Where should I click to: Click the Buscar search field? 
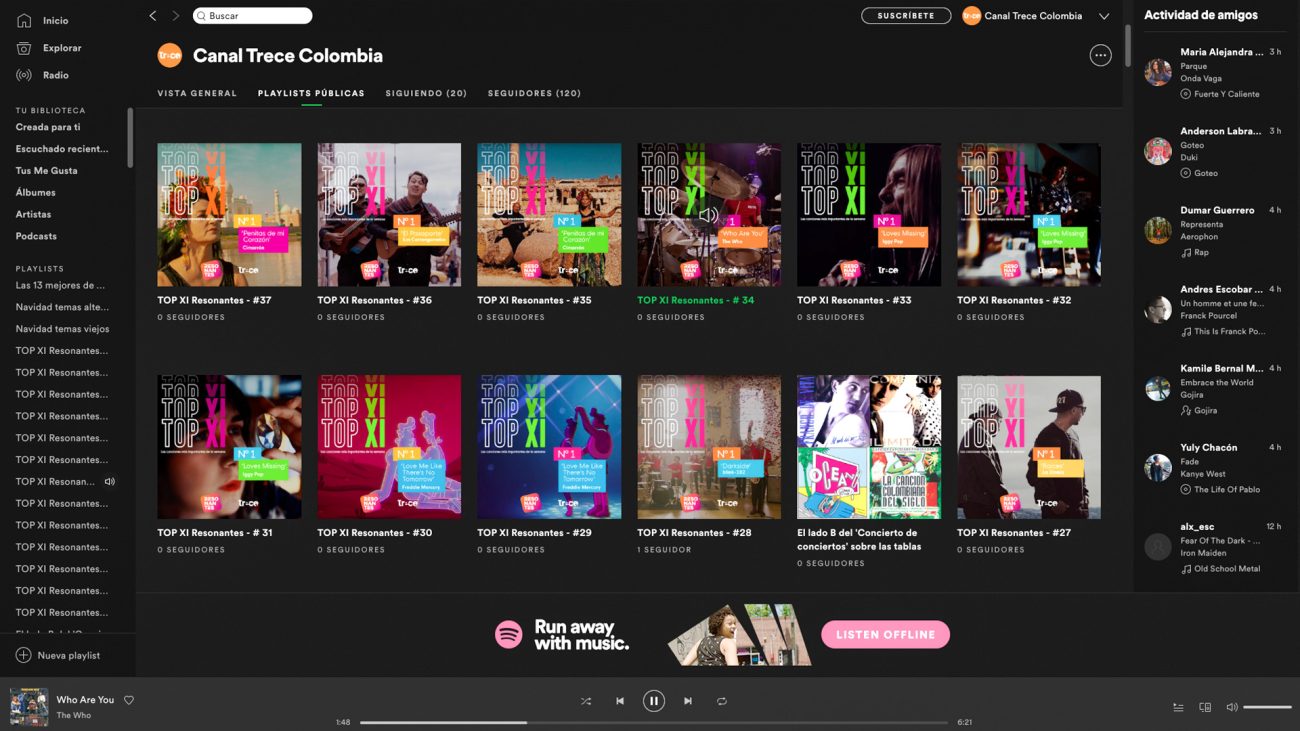click(252, 16)
